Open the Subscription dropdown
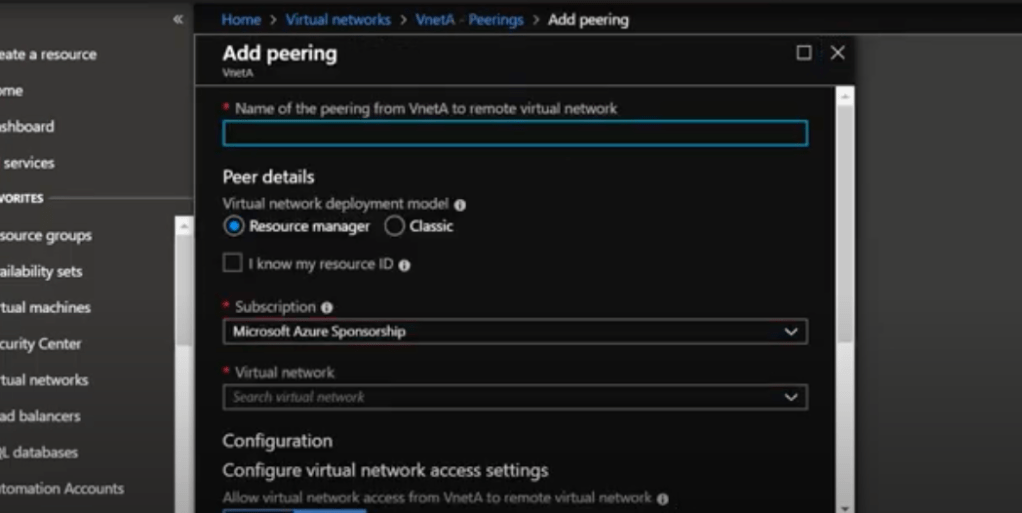 tap(514, 331)
